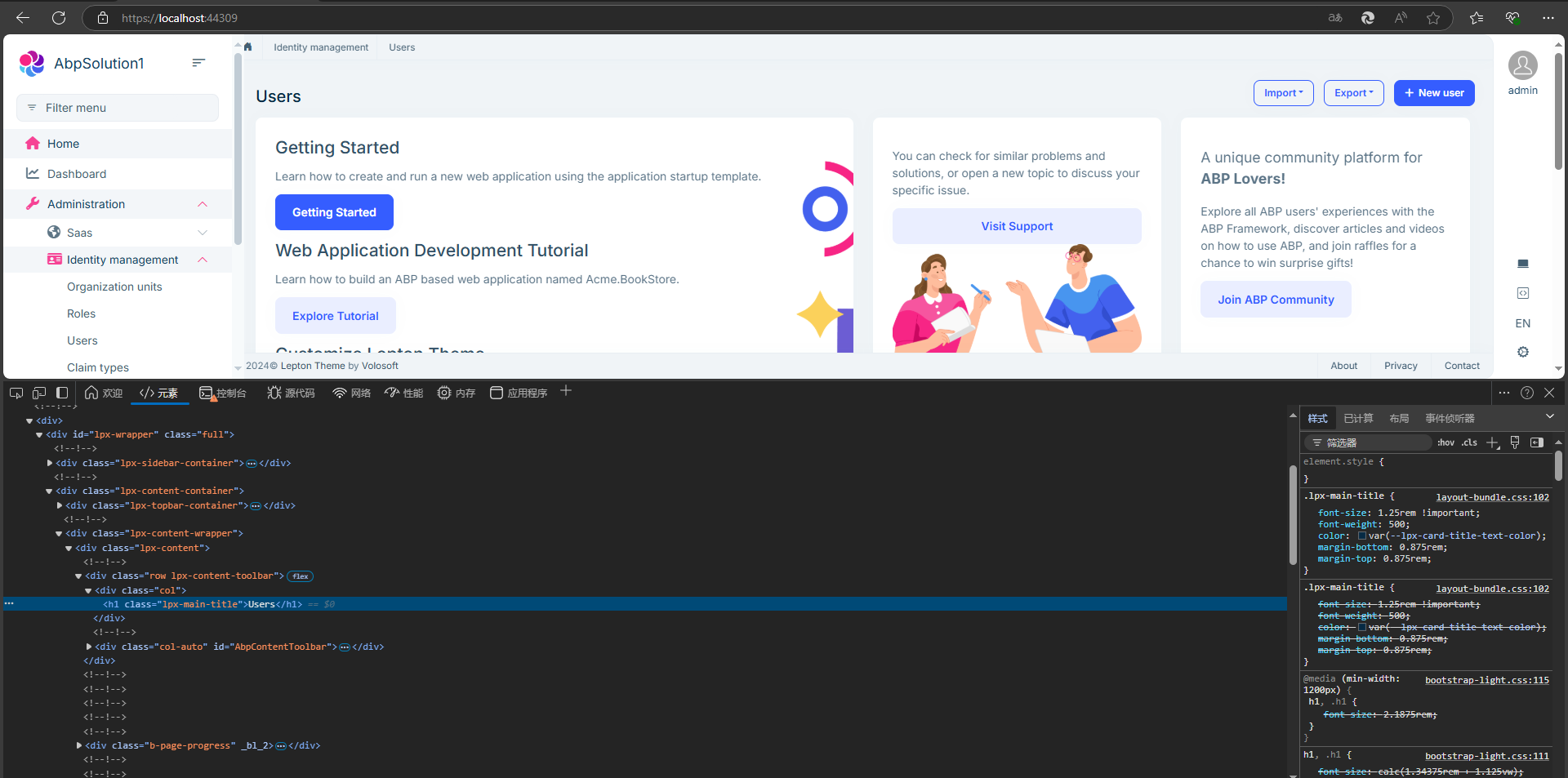Toggle device emulation in DevTools
This screenshot has width=1568, height=778.
tap(39, 393)
